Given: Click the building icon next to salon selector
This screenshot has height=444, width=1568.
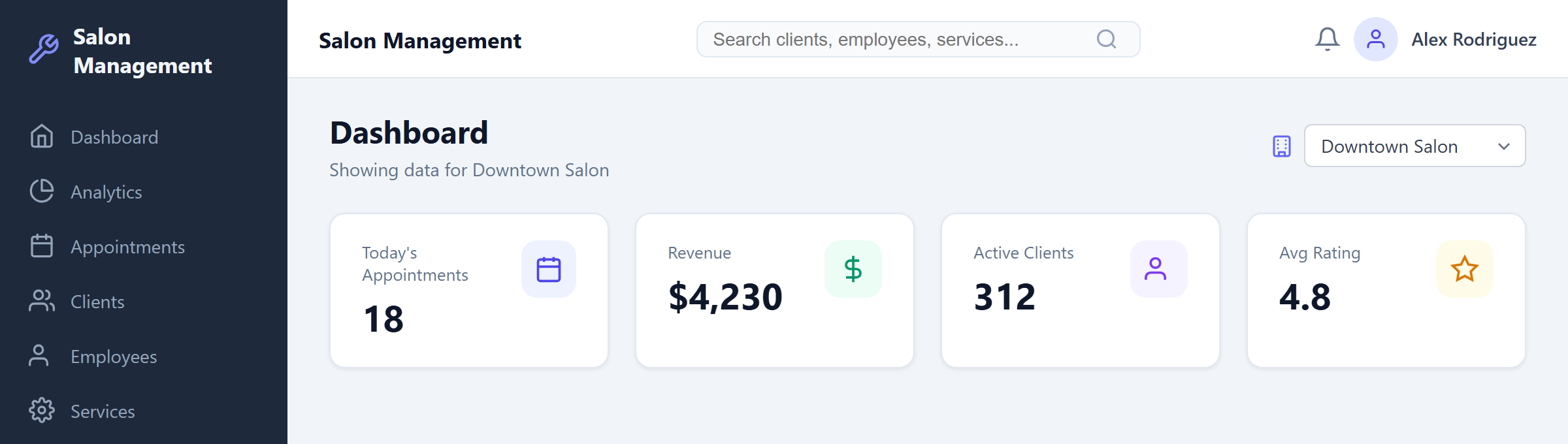Looking at the screenshot, I should (x=1281, y=146).
